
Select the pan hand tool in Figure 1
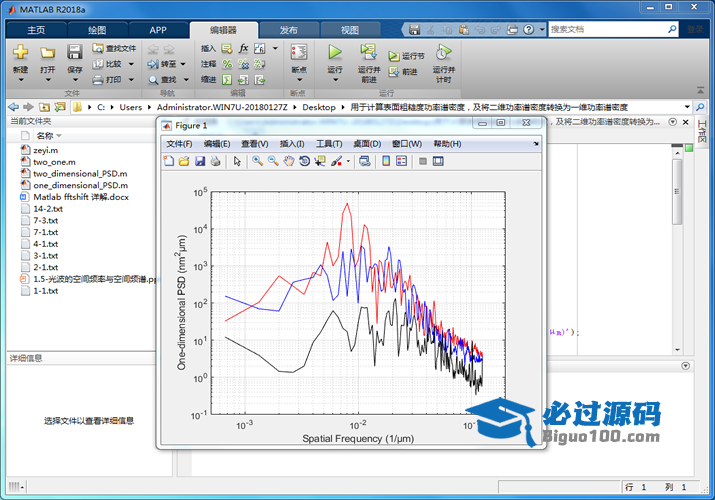(289, 161)
